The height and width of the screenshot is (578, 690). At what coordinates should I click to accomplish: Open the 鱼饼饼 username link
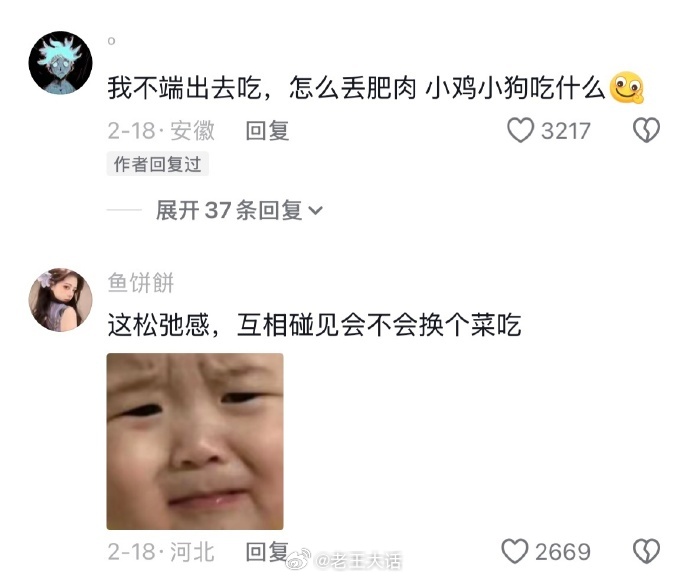pyautogui.click(x=141, y=283)
